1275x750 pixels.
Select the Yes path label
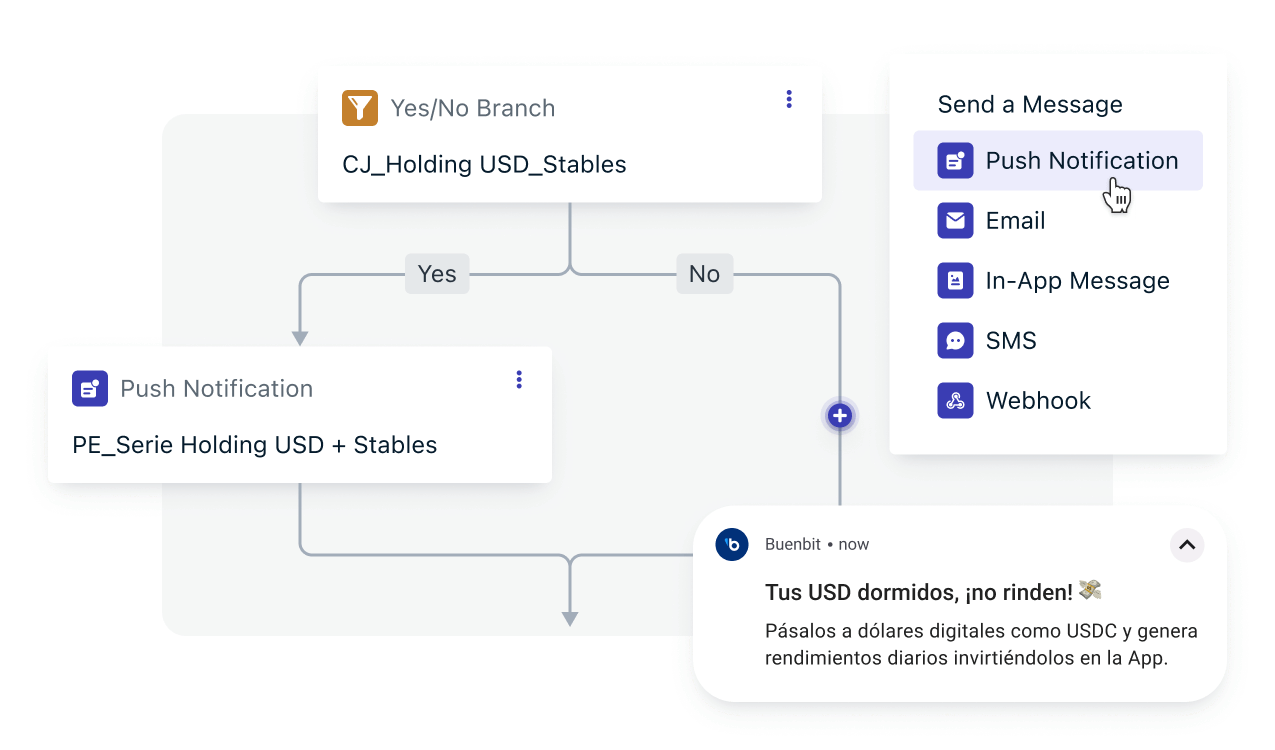tap(436, 273)
